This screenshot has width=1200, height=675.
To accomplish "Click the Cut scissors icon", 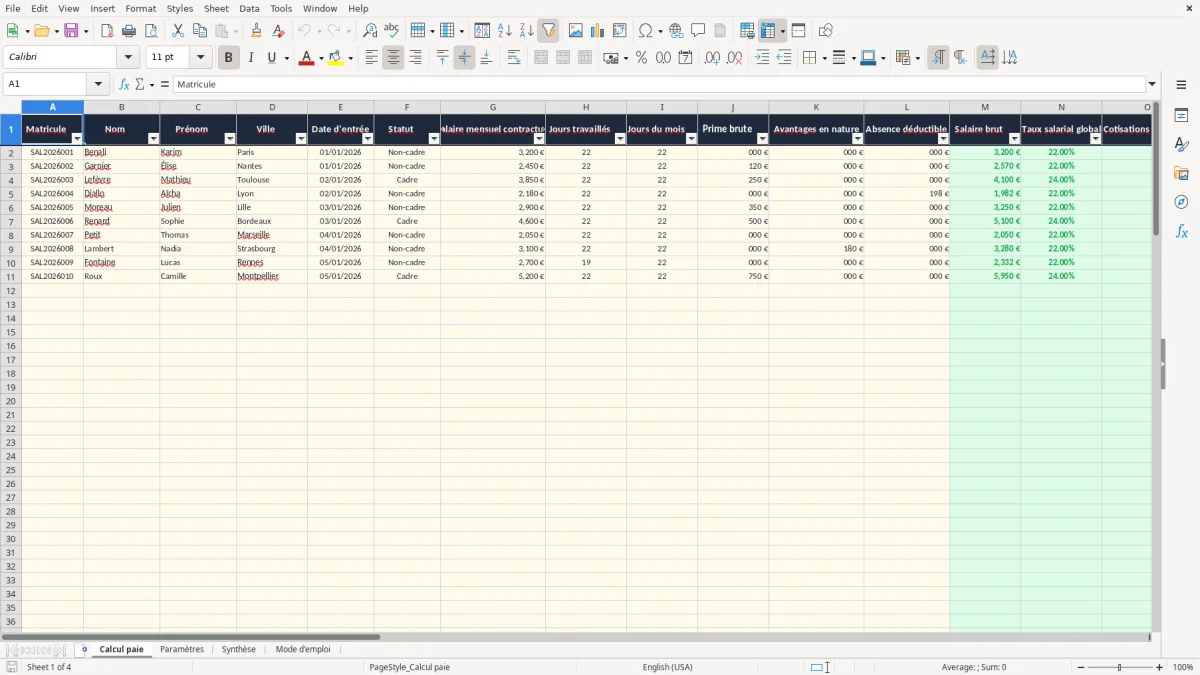I will pyautogui.click(x=178, y=31).
